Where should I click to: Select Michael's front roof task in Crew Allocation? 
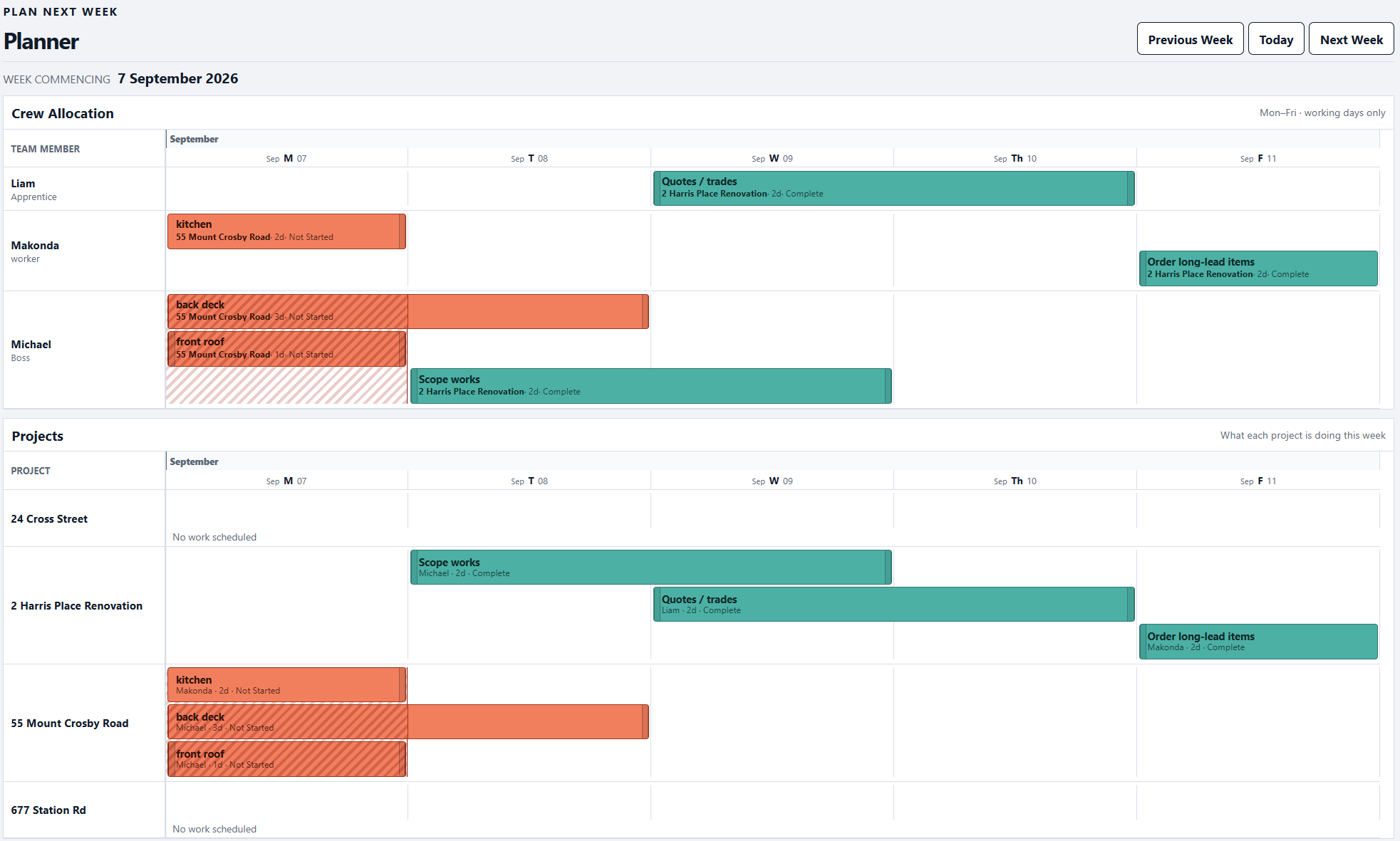[x=286, y=349]
